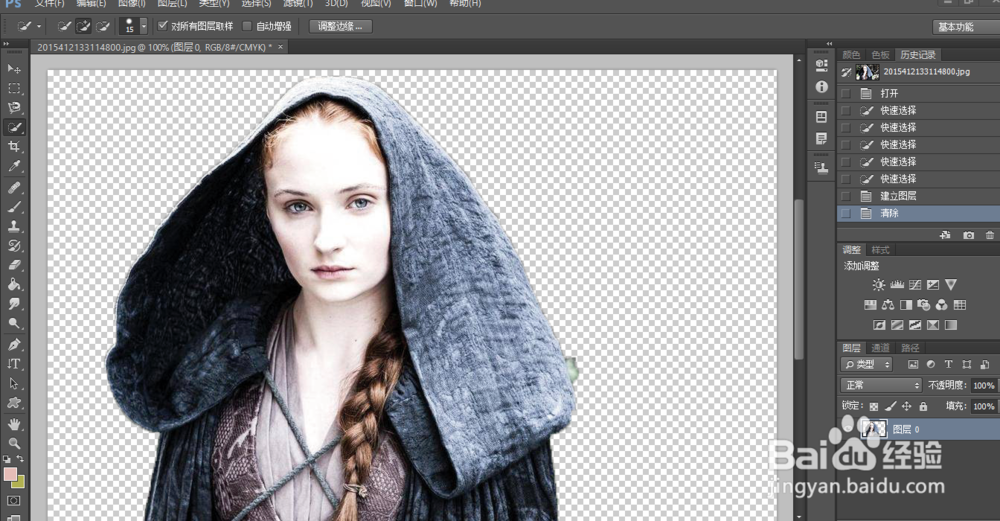
Task: Enable 自动增强 checkbox
Action: (247, 26)
